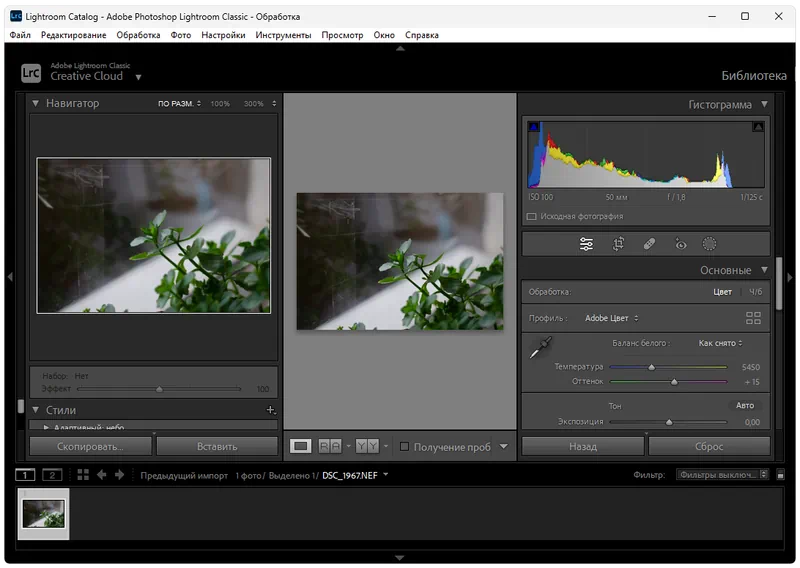The image size is (800, 568).
Task: Open the Фильтры выключ. filter dropdown
Action: click(722, 475)
